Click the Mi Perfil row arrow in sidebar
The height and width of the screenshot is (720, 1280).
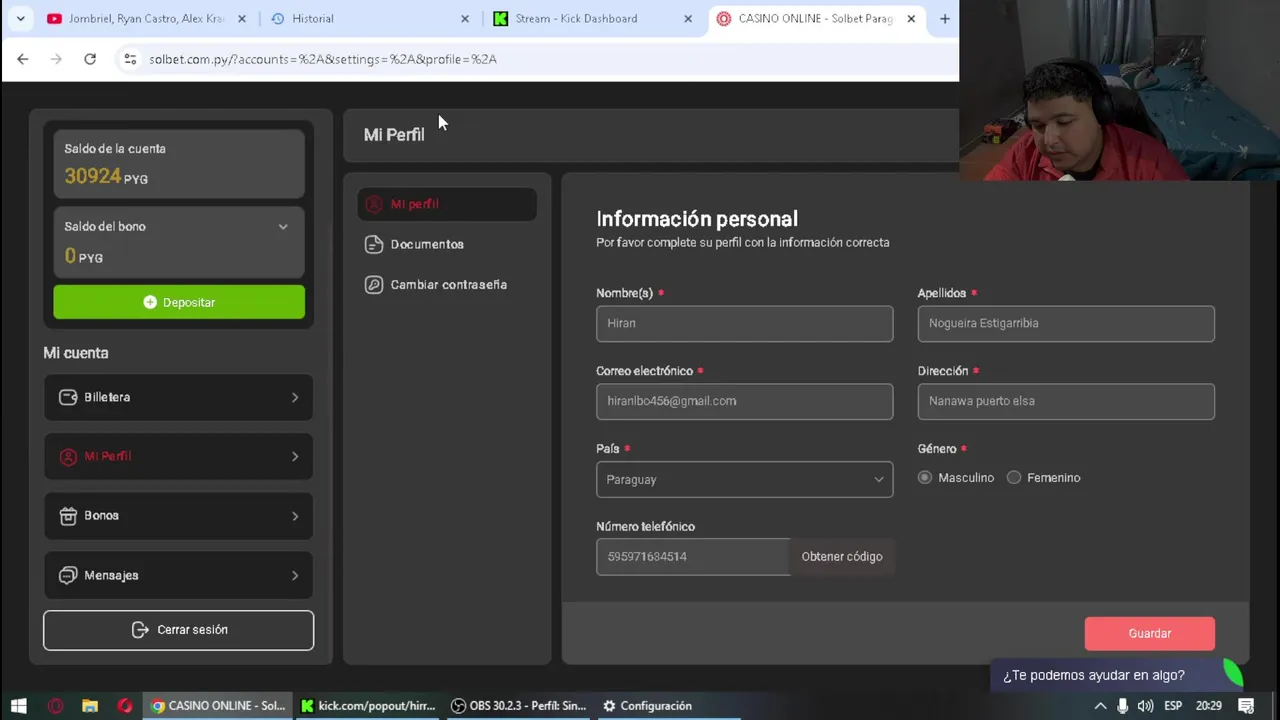pos(295,456)
